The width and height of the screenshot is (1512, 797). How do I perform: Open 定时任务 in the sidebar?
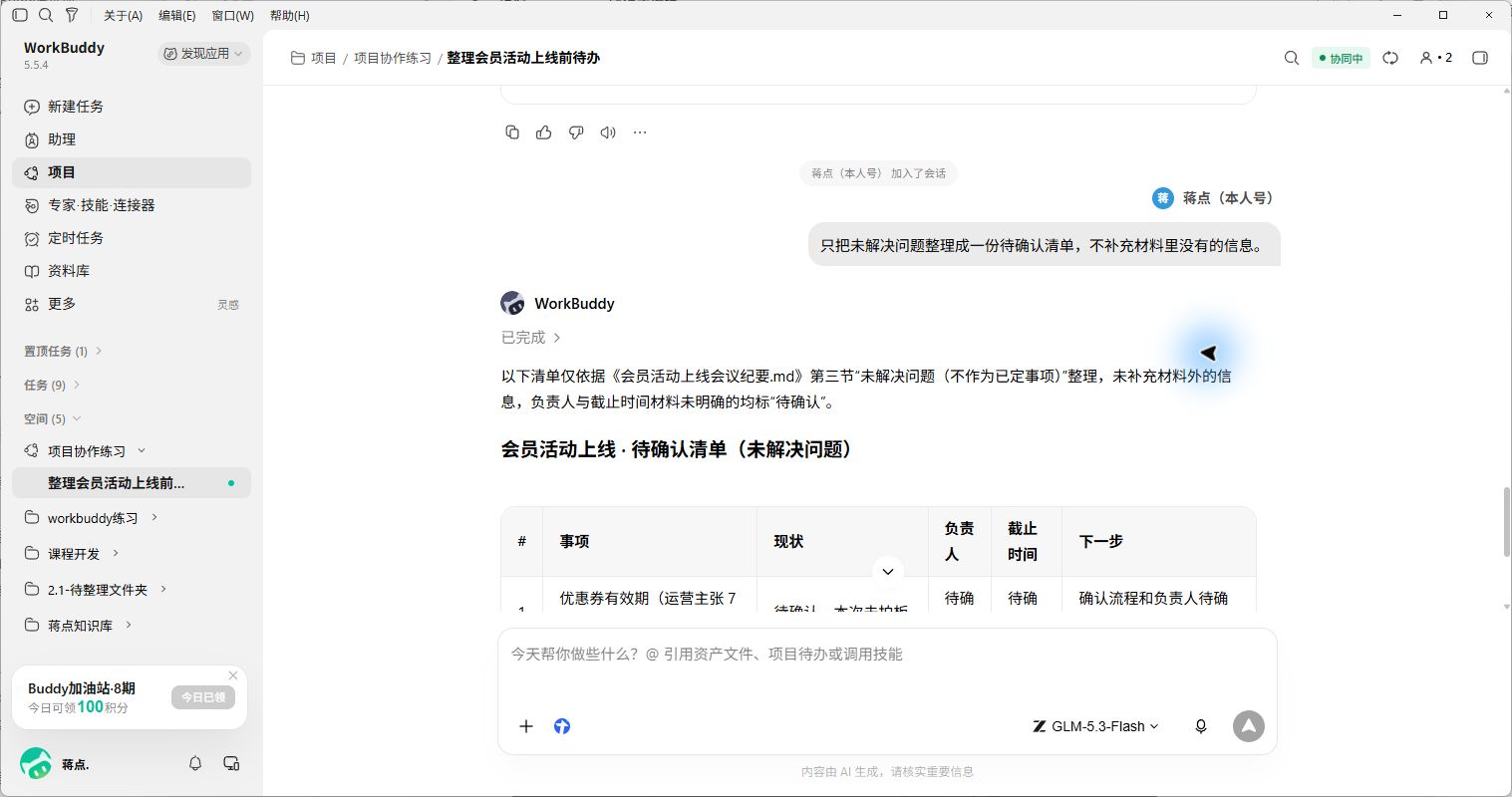[132, 238]
